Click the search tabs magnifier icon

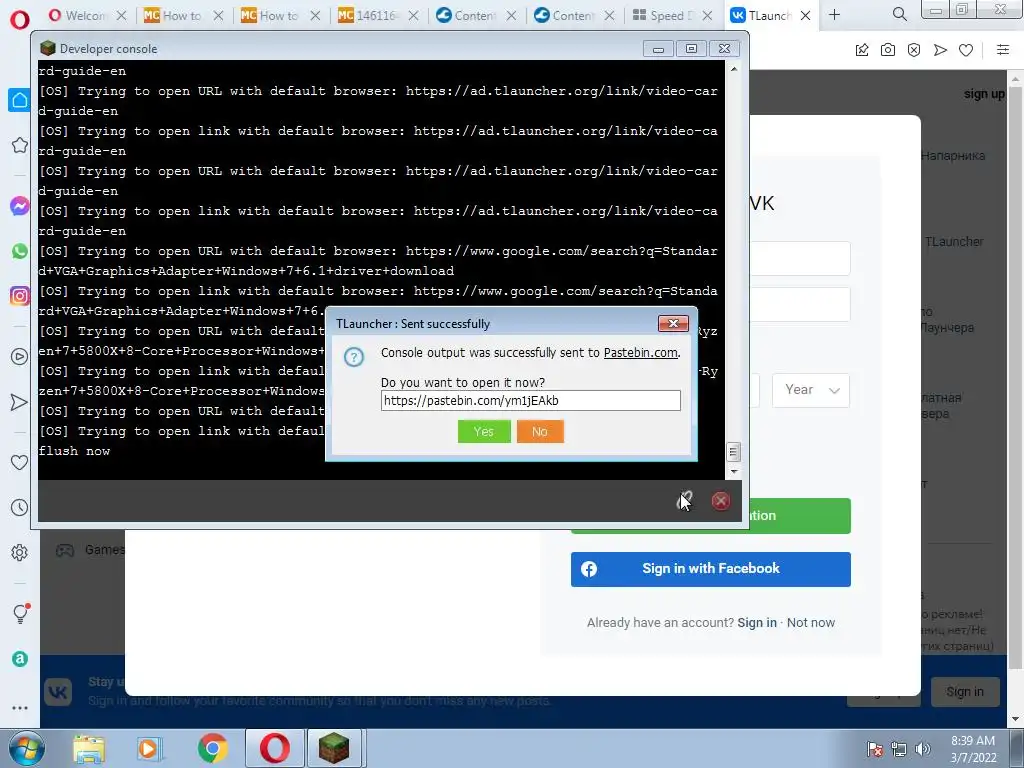[899, 14]
